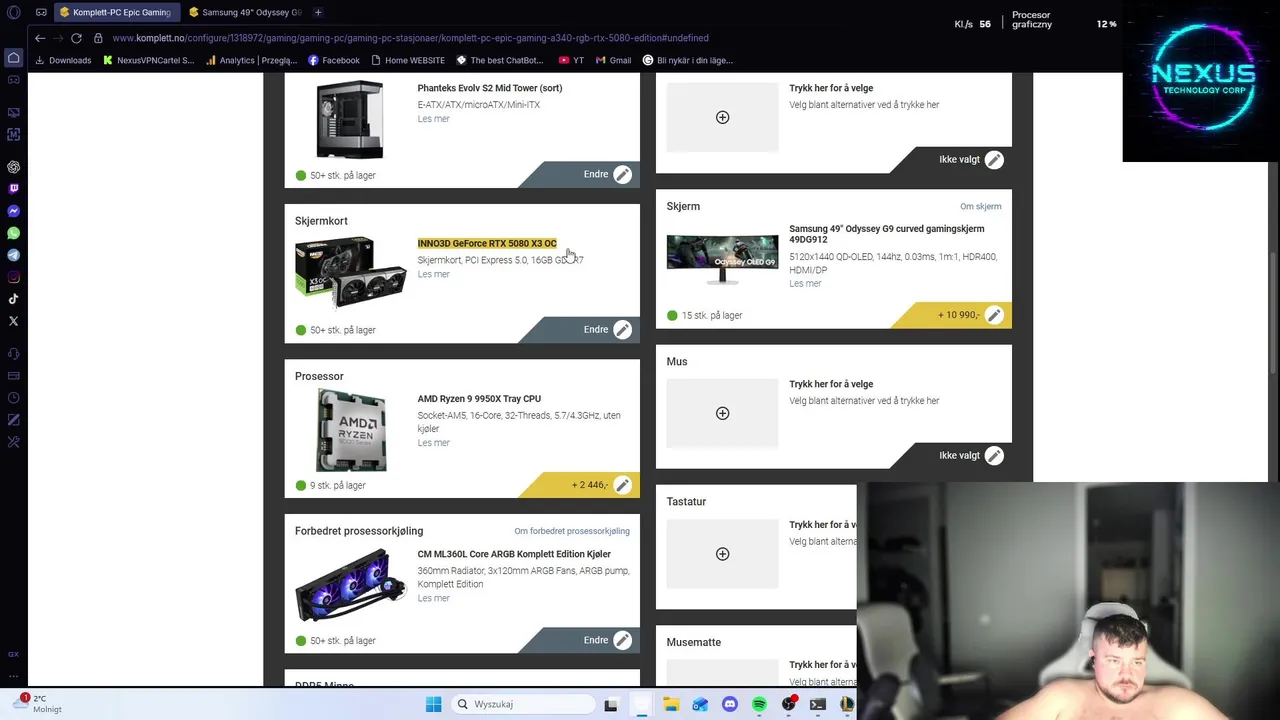This screenshot has height=720, width=1280.
Task: Open ChatGPT in the Opera sidebar
Action: click(14, 167)
